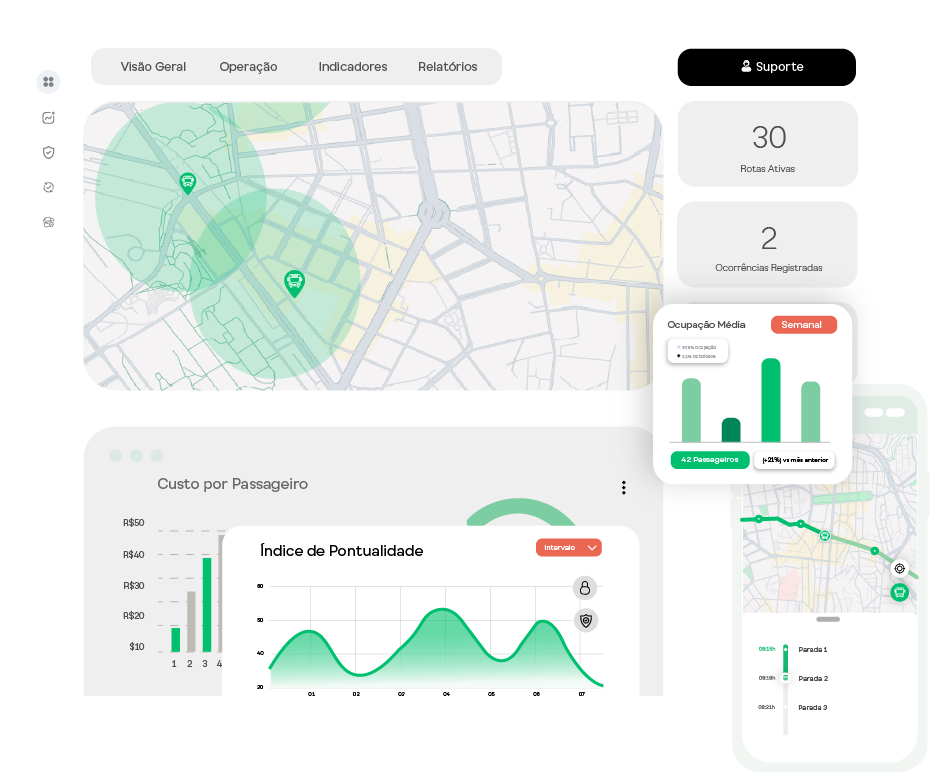933x773 pixels.
Task: Select Parada 2 in the phone stop list
Action: tap(813, 678)
